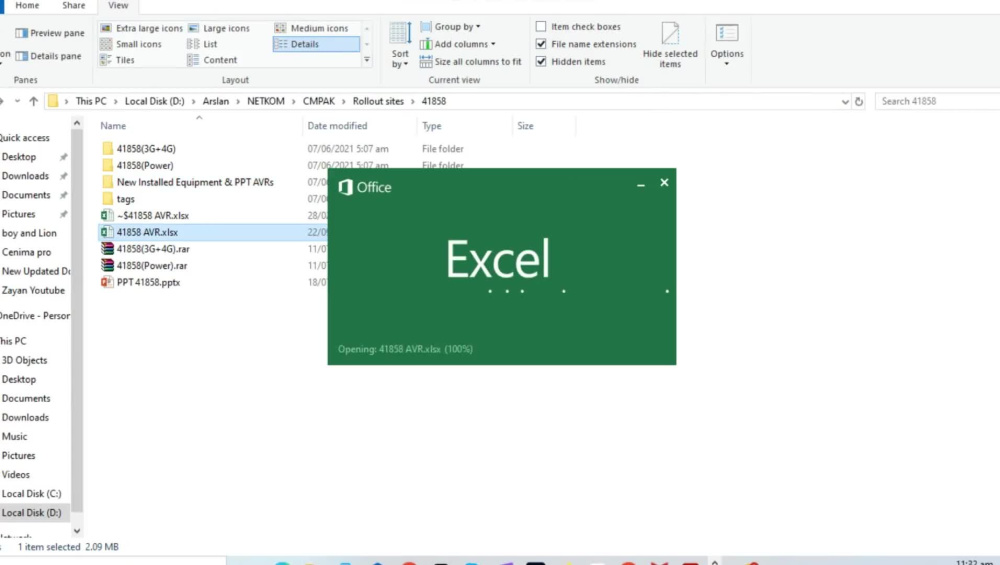Click the navigation pane scroll down arrow
Screen dimensions: 1000x565
coord(77,531)
